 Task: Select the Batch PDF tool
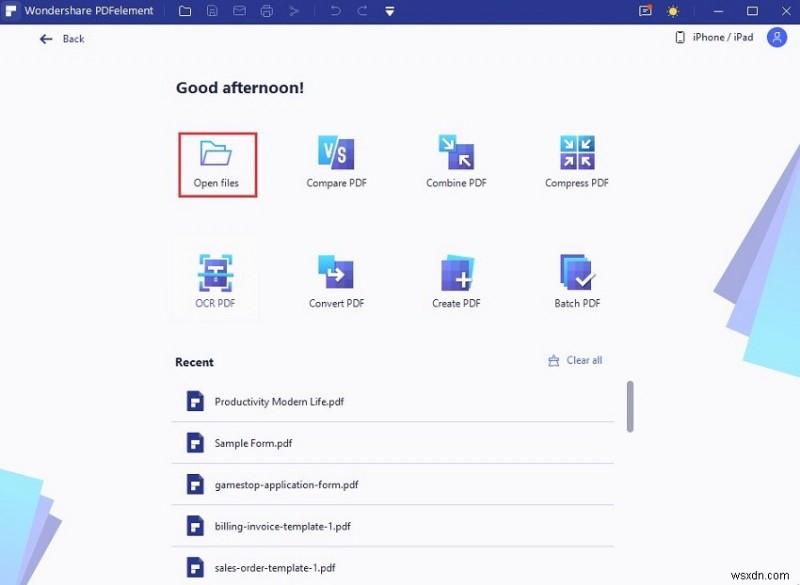(575, 270)
